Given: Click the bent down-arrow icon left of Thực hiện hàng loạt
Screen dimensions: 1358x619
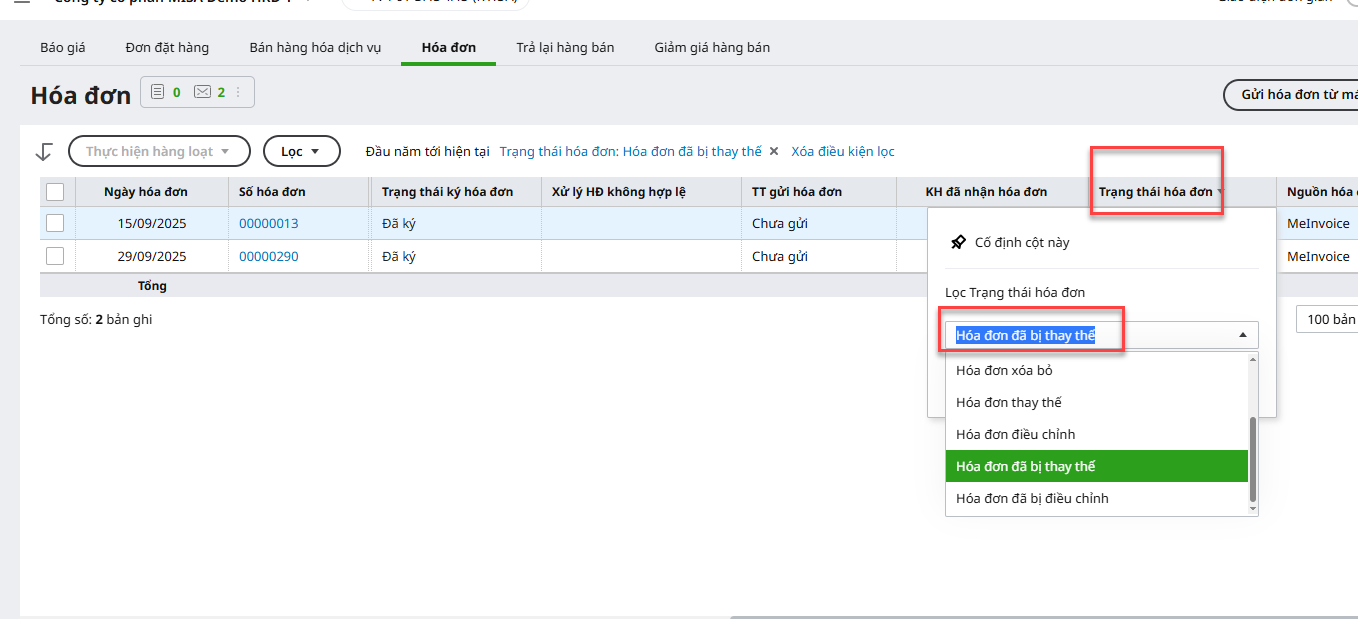Looking at the screenshot, I should pyautogui.click(x=43, y=151).
